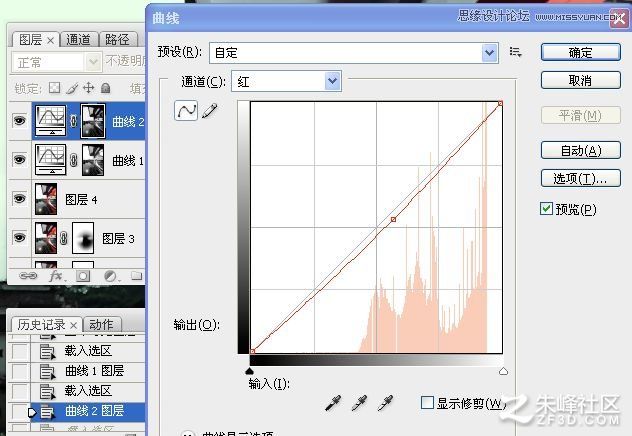Switch to the 动作 tab
This screenshot has height=436, width=632.
[x=101, y=324]
